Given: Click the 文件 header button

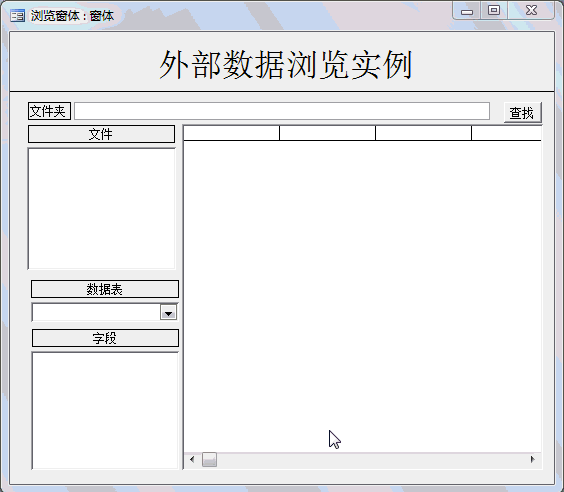Looking at the screenshot, I should pos(101,134).
